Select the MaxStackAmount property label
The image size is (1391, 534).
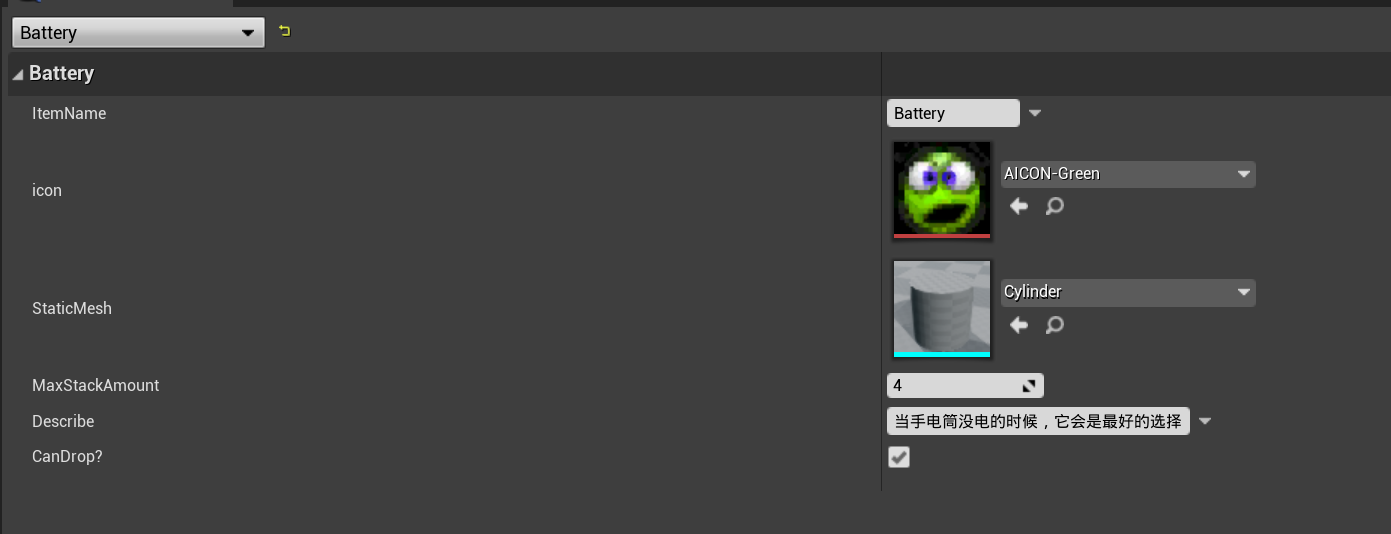click(x=96, y=385)
